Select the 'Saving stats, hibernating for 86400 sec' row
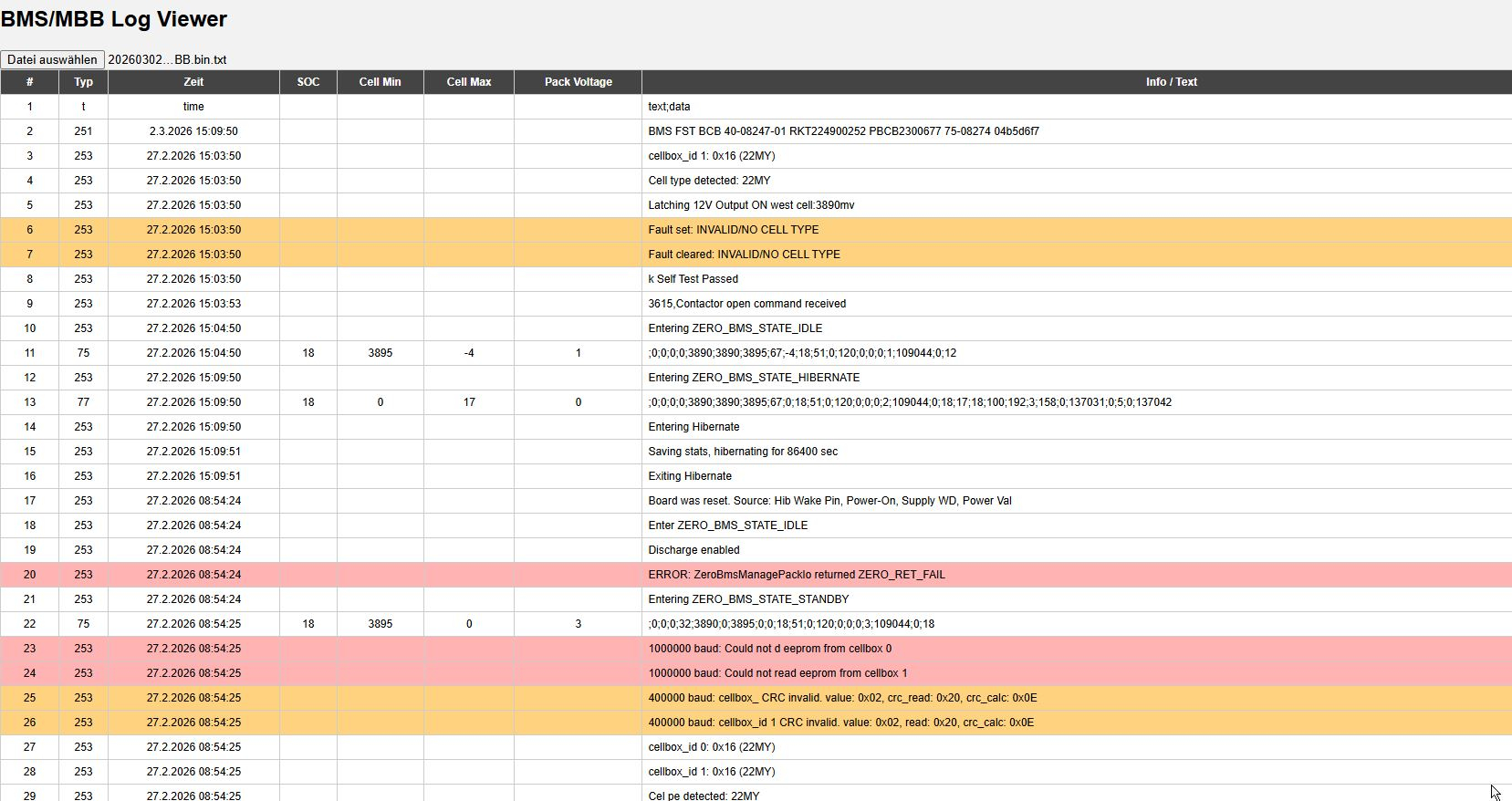The image size is (1512, 801). pyautogui.click(x=742, y=452)
